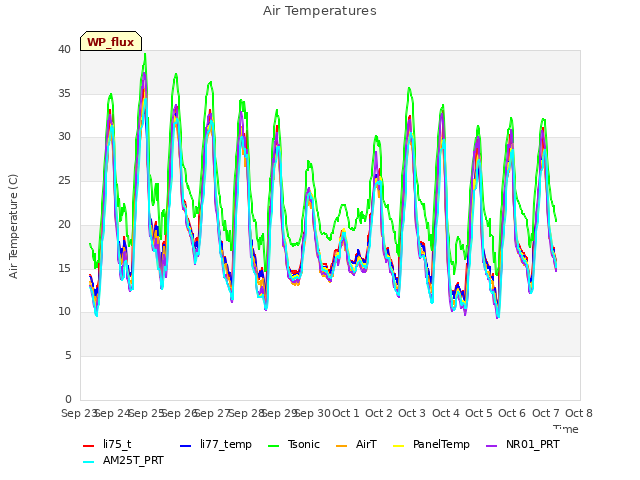Click the Oct 1 x-axis label
640x480 pixels.
(x=346, y=413)
